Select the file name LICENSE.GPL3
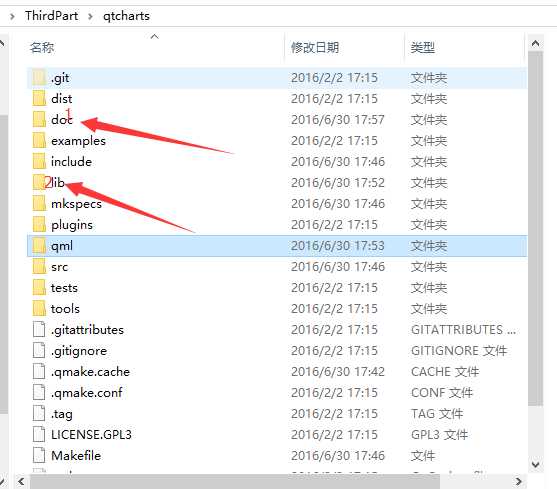Viewport: 557px width, 489px height. (x=91, y=434)
